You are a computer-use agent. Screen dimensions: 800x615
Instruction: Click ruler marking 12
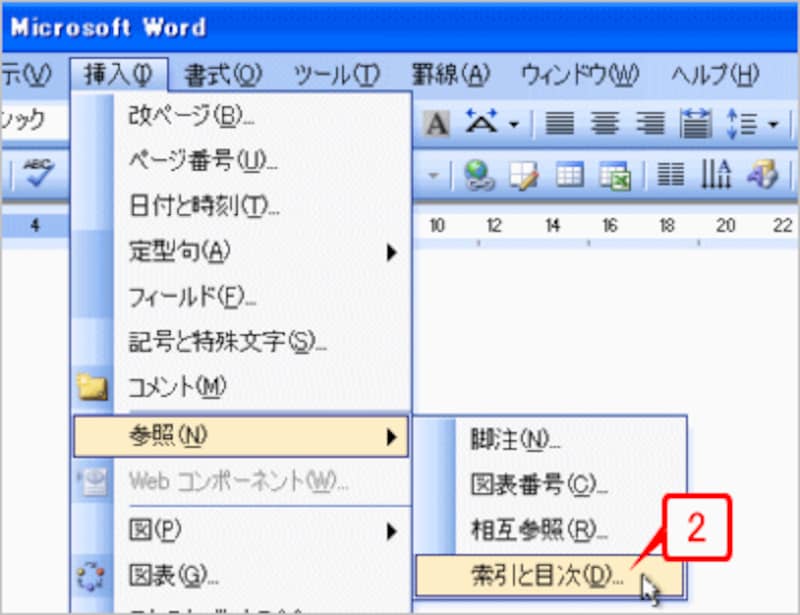[x=494, y=226]
